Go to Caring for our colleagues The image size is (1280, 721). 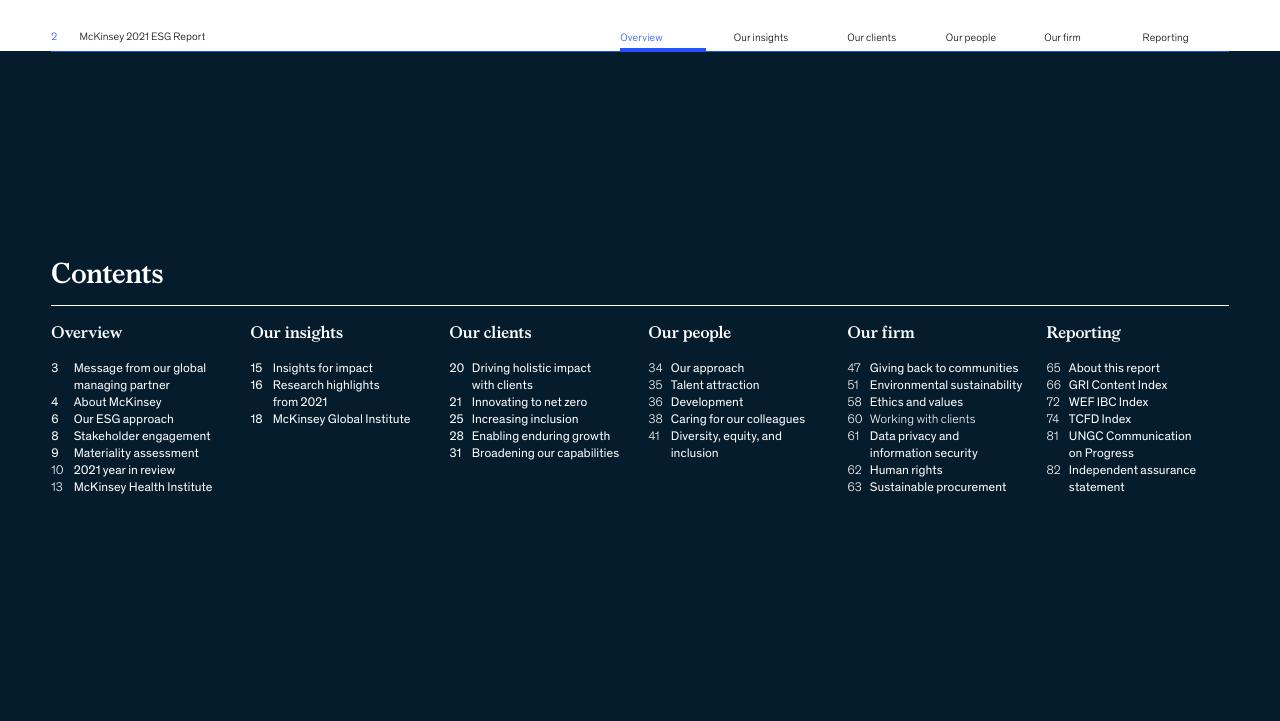point(737,419)
